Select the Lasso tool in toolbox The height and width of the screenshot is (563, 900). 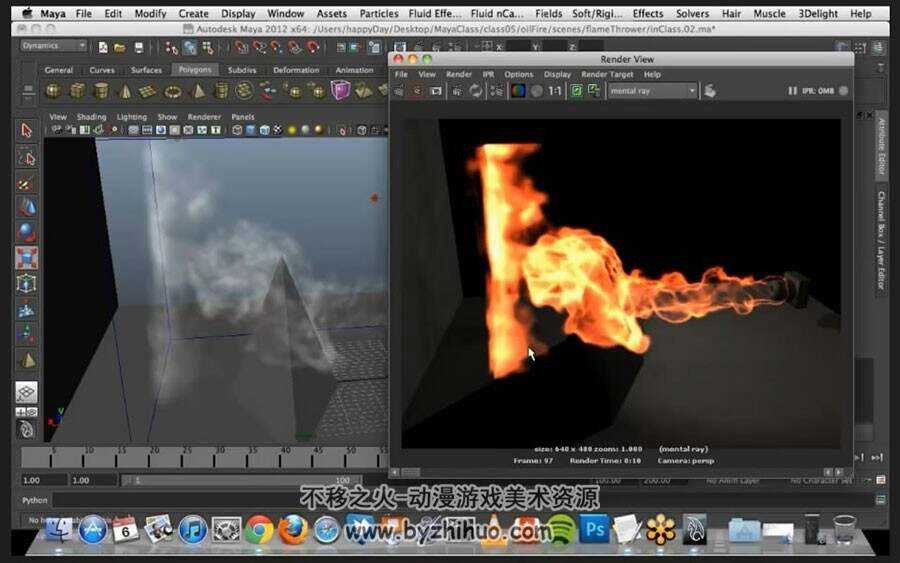26,157
